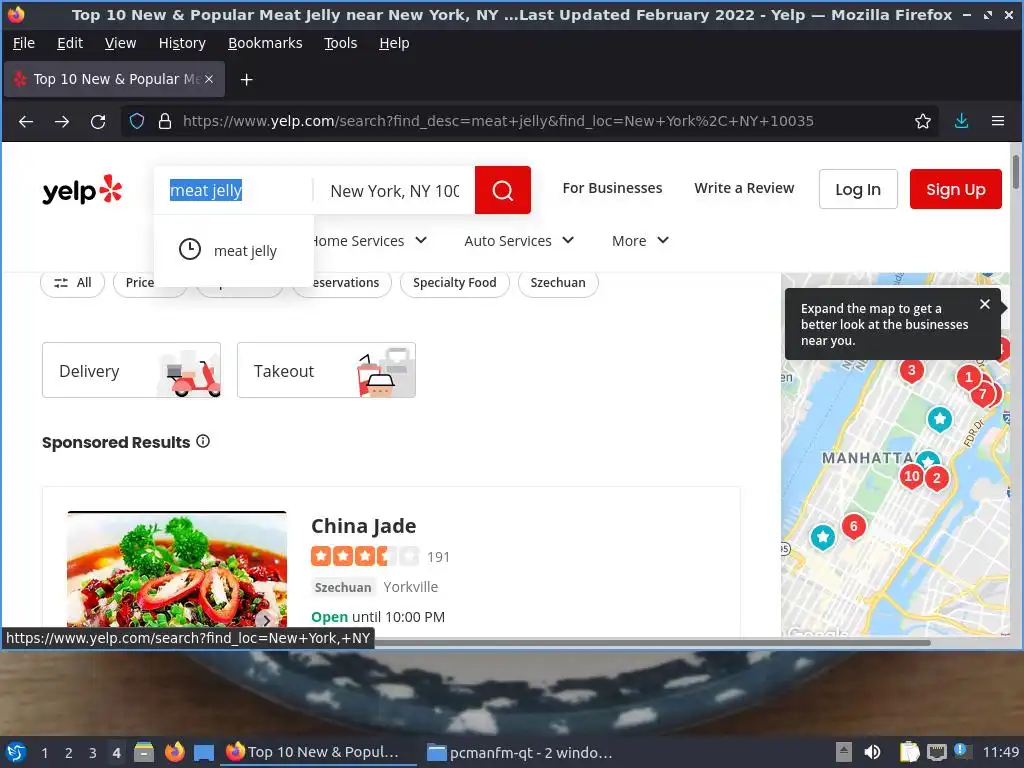1024x768 pixels.
Task: Open the File menu
Action: point(24,43)
